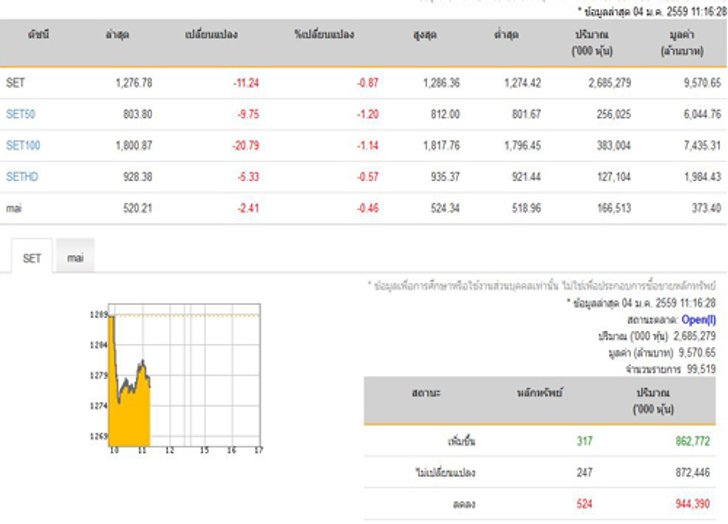This screenshot has height=524, width=728.
Task: Click SET100 low value 1,796.45
Action: 522,146
